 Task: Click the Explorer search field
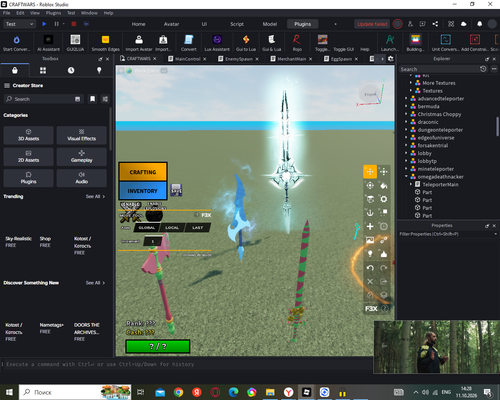click(439, 69)
